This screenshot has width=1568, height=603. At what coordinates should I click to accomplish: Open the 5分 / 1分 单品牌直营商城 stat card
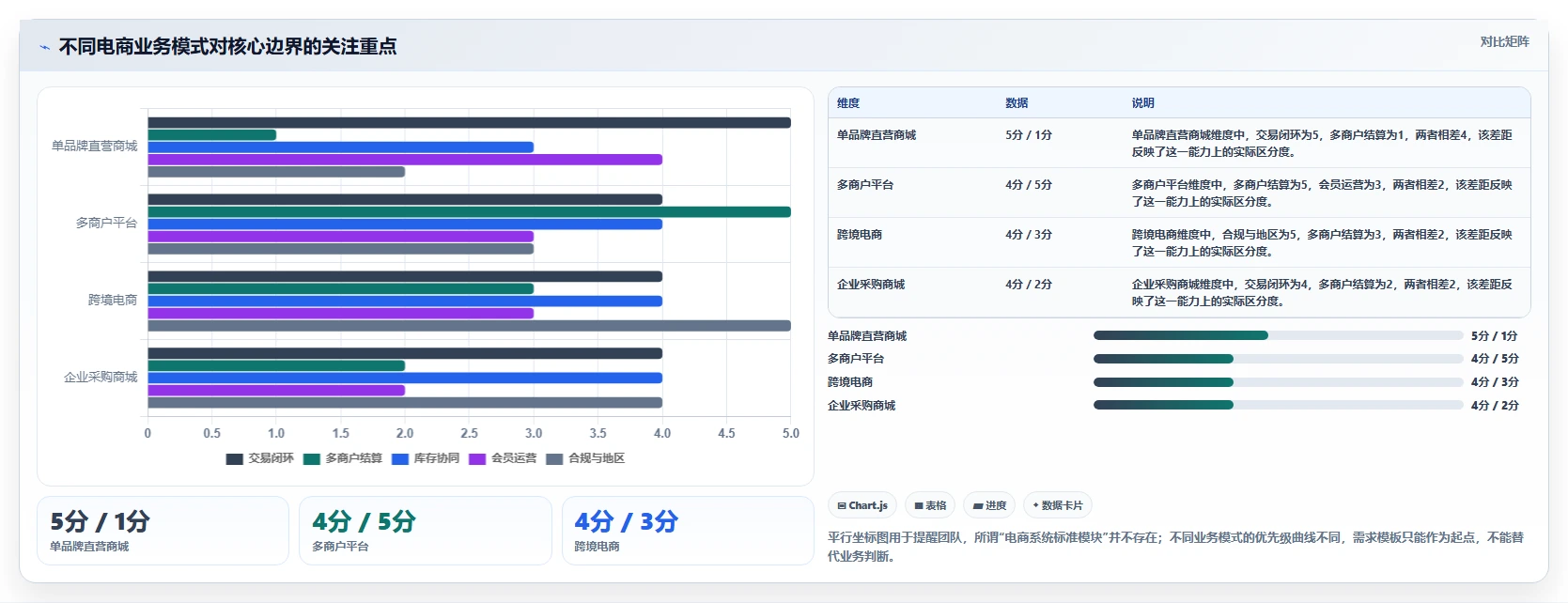163,531
